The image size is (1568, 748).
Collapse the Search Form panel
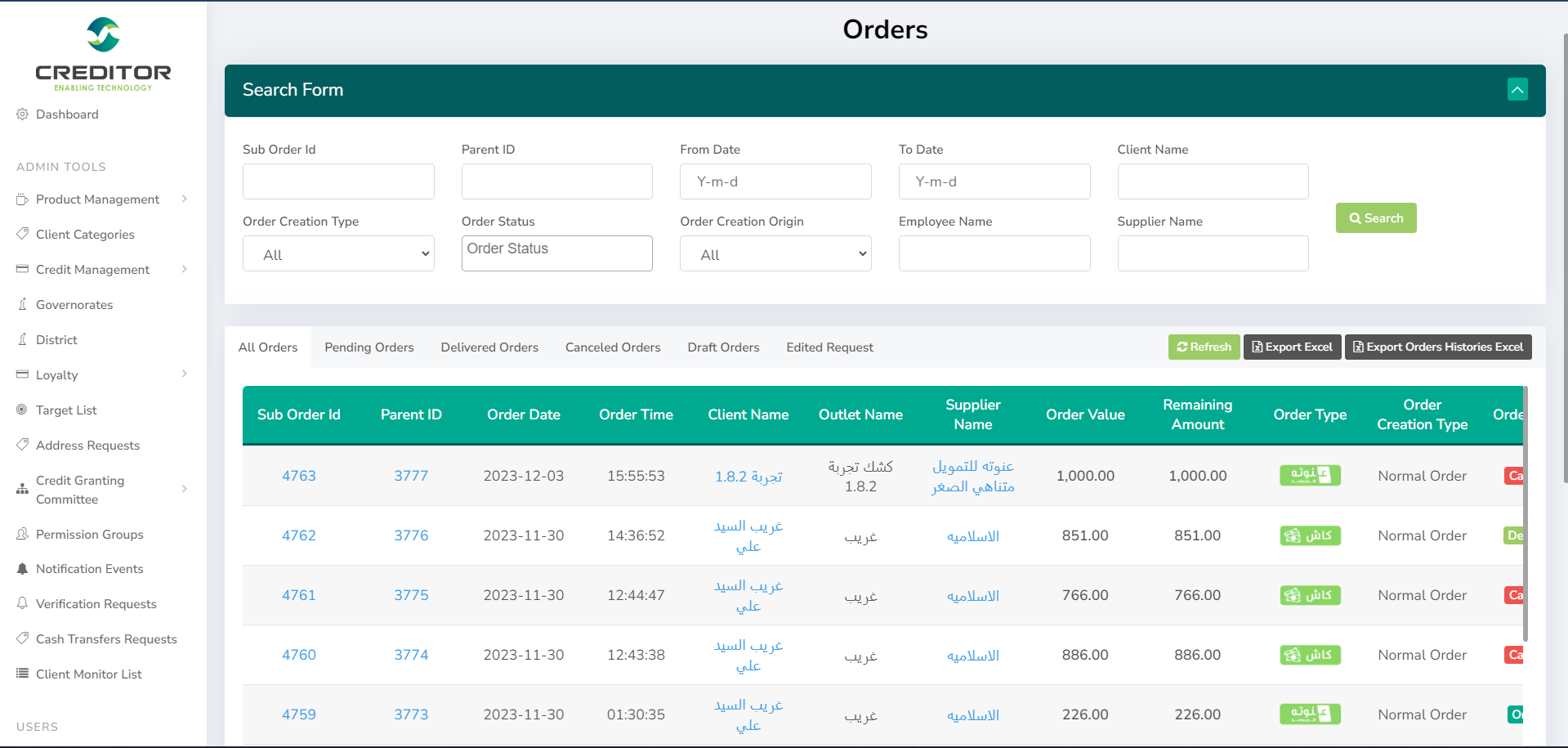coord(1517,90)
